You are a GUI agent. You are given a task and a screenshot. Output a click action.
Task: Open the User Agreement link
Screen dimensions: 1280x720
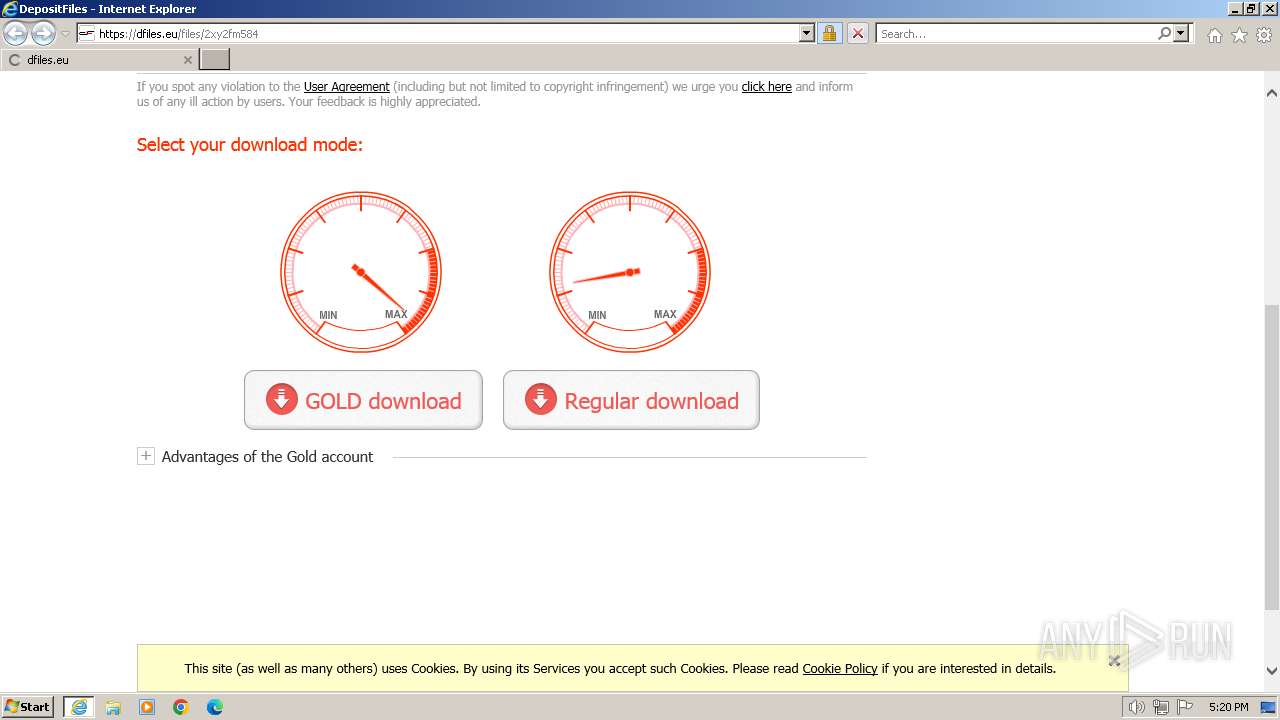(346, 87)
